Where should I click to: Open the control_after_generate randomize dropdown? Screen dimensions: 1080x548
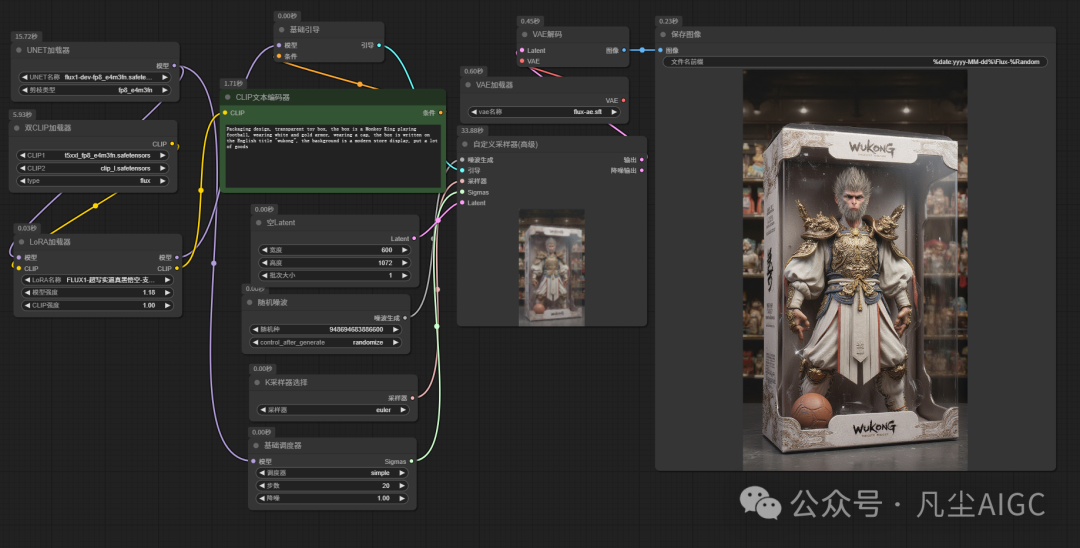(x=326, y=342)
